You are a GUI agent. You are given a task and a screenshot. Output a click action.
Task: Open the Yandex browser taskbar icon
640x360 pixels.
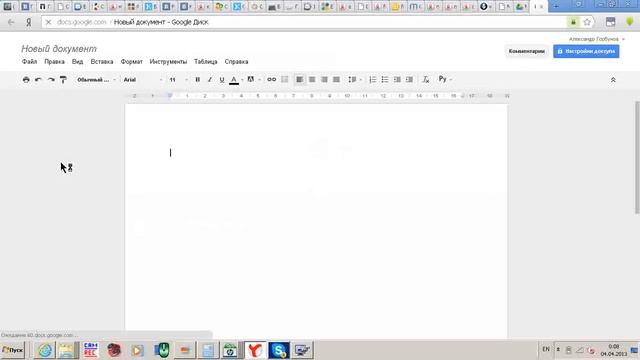coord(255,350)
